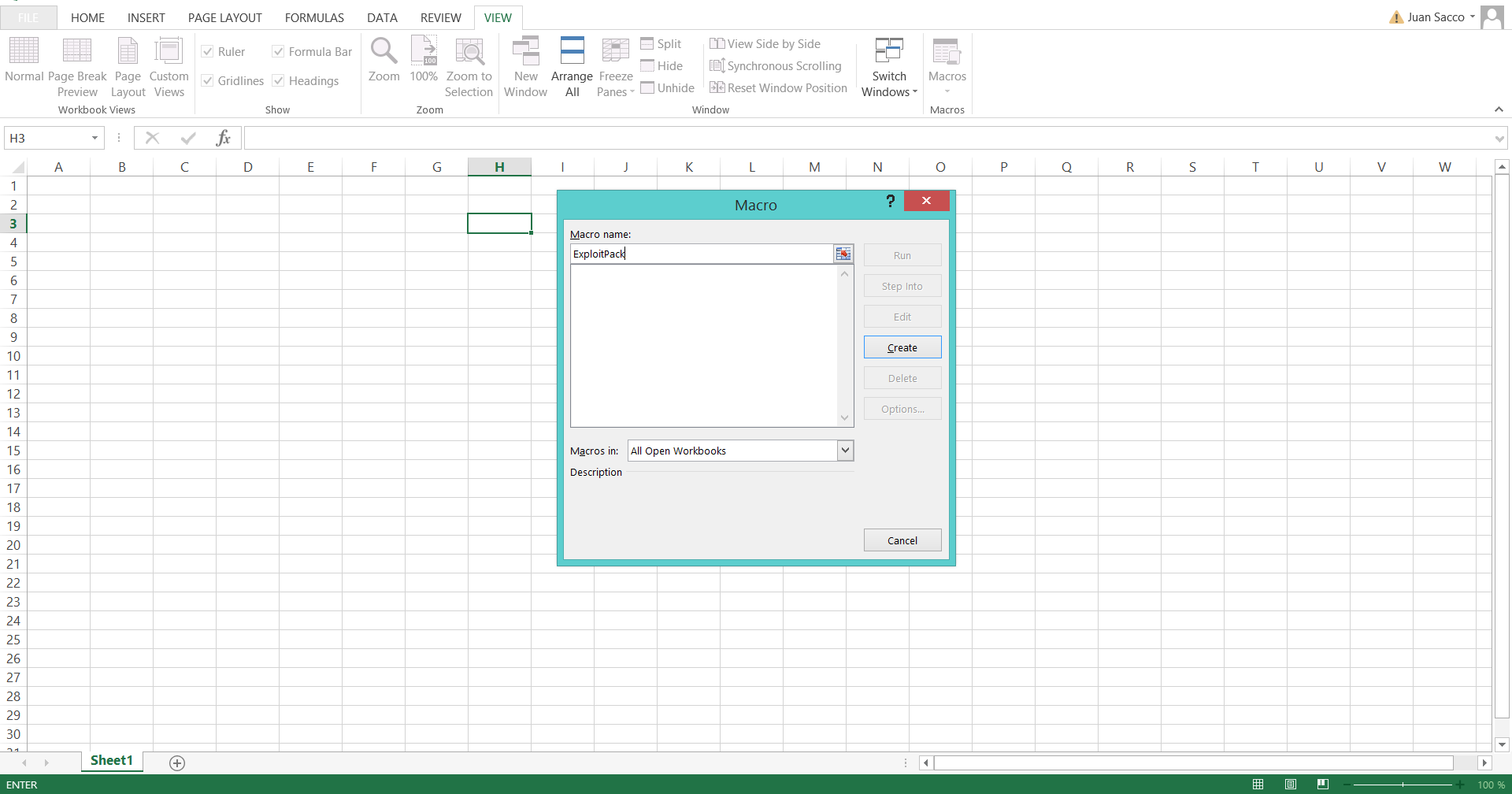Screen dimensions: 1512x794
Task: Expand the Macros in dropdown
Action: (x=845, y=451)
